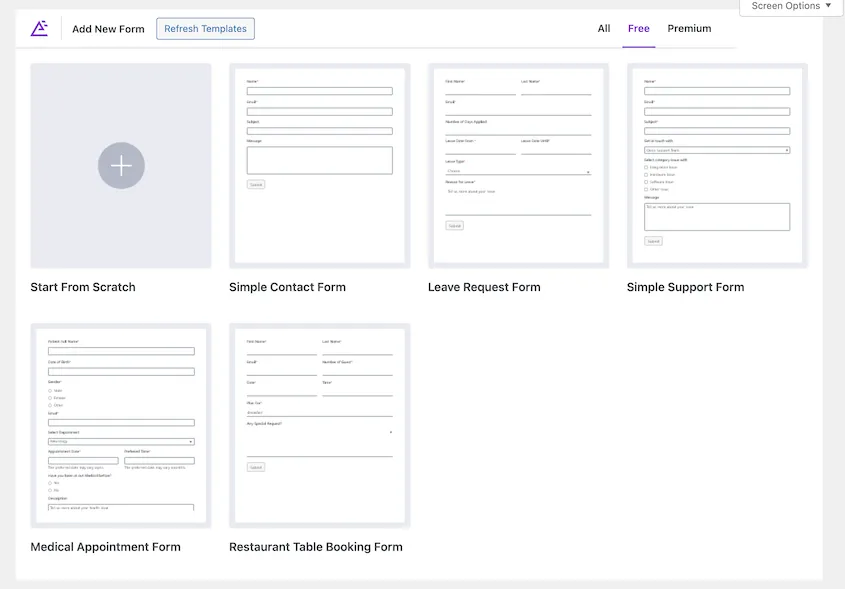Screen dimensions: 845x589
Task: Click the Refresh Templates button
Action: point(205,29)
